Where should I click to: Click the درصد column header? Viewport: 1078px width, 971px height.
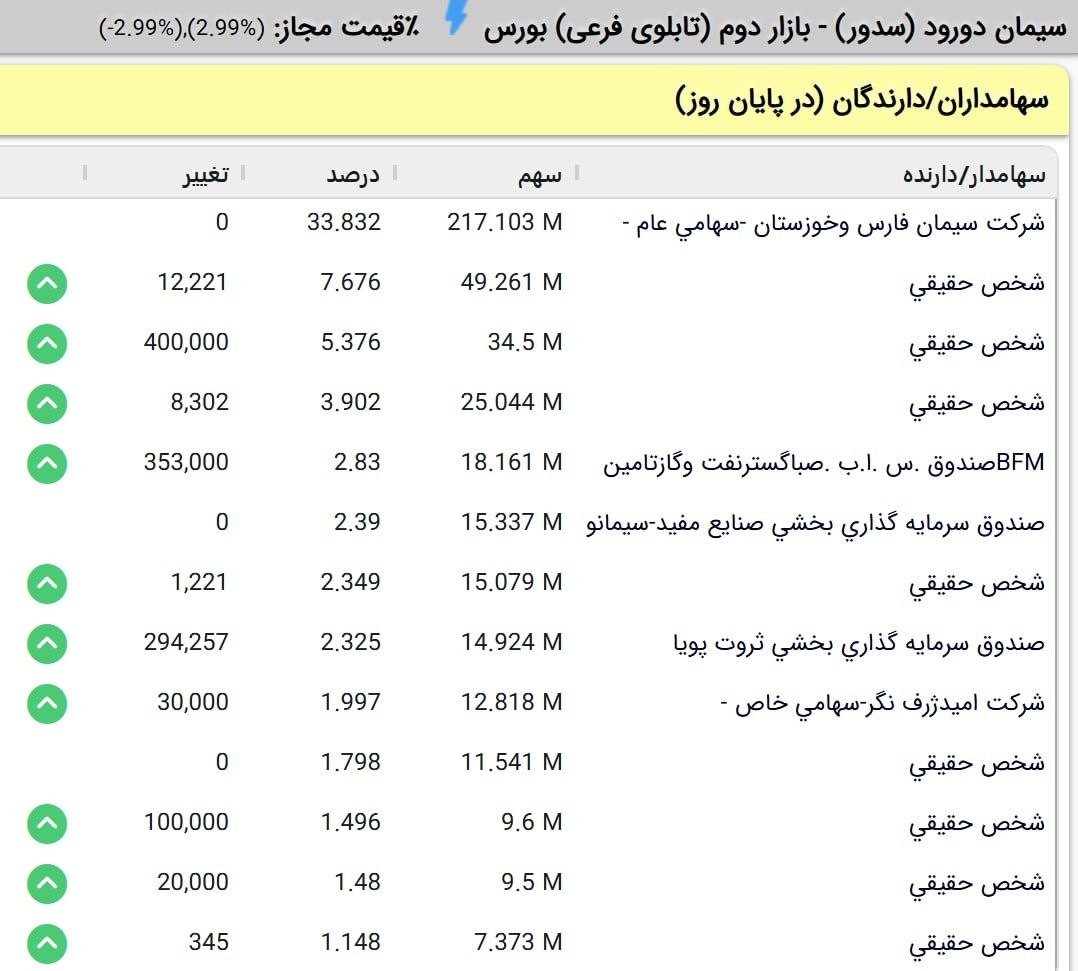(353, 175)
